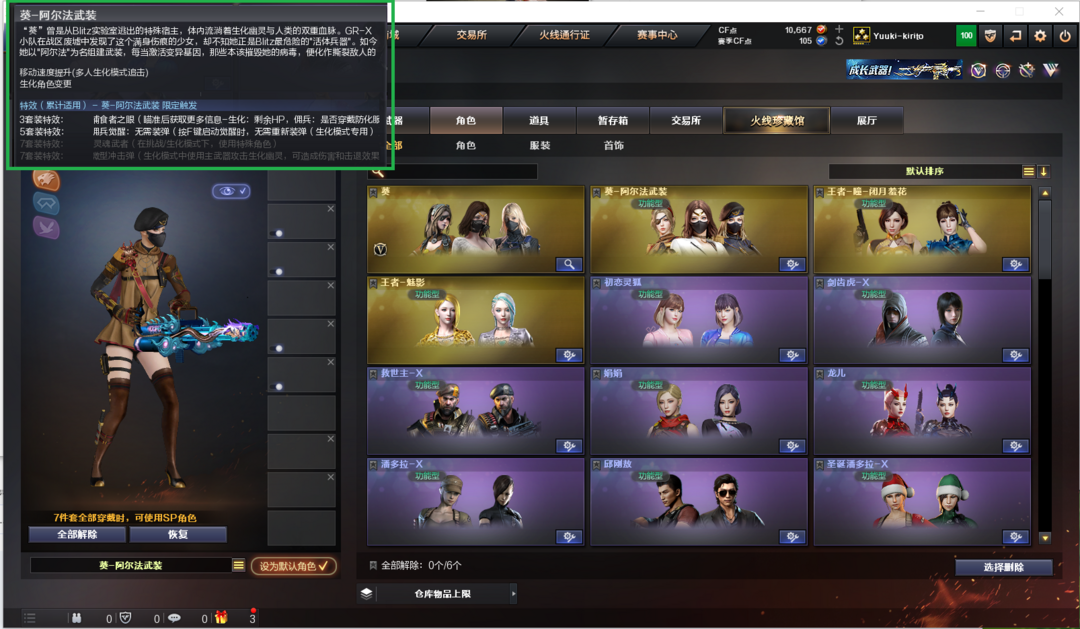Expand the 仓库物品上限 arrow

coord(514,594)
